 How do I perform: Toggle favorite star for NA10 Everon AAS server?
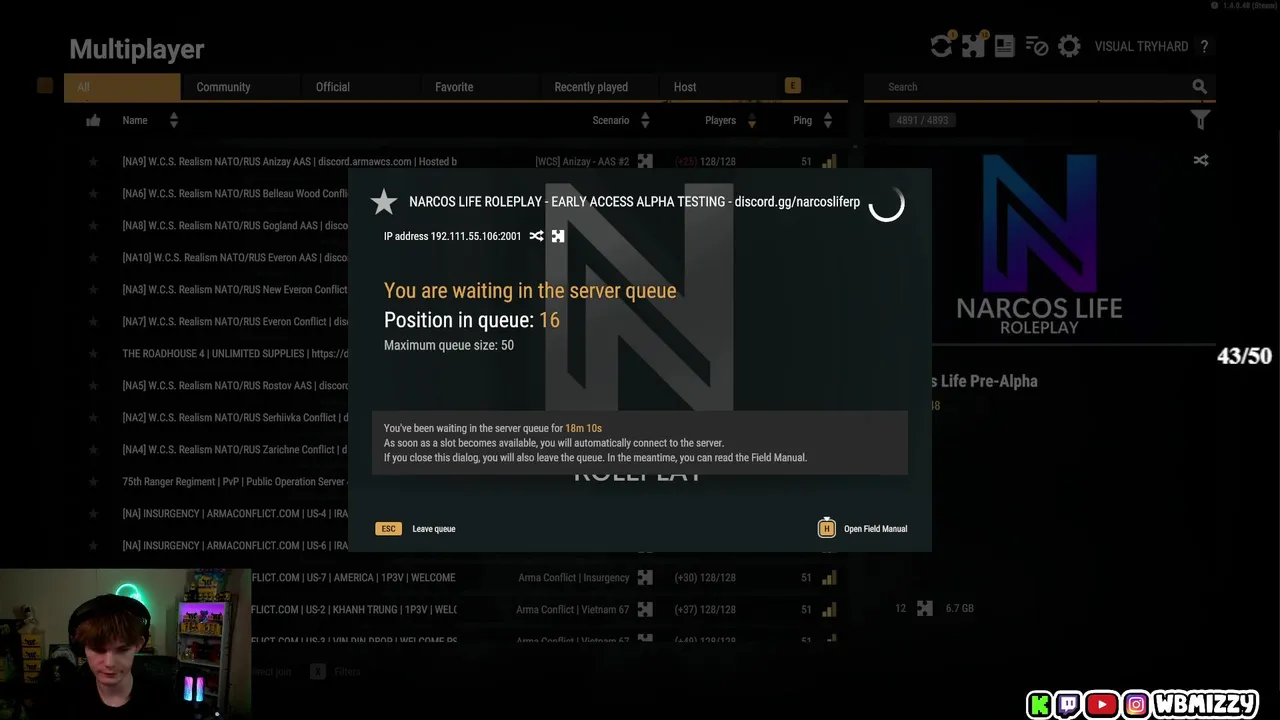93,257
